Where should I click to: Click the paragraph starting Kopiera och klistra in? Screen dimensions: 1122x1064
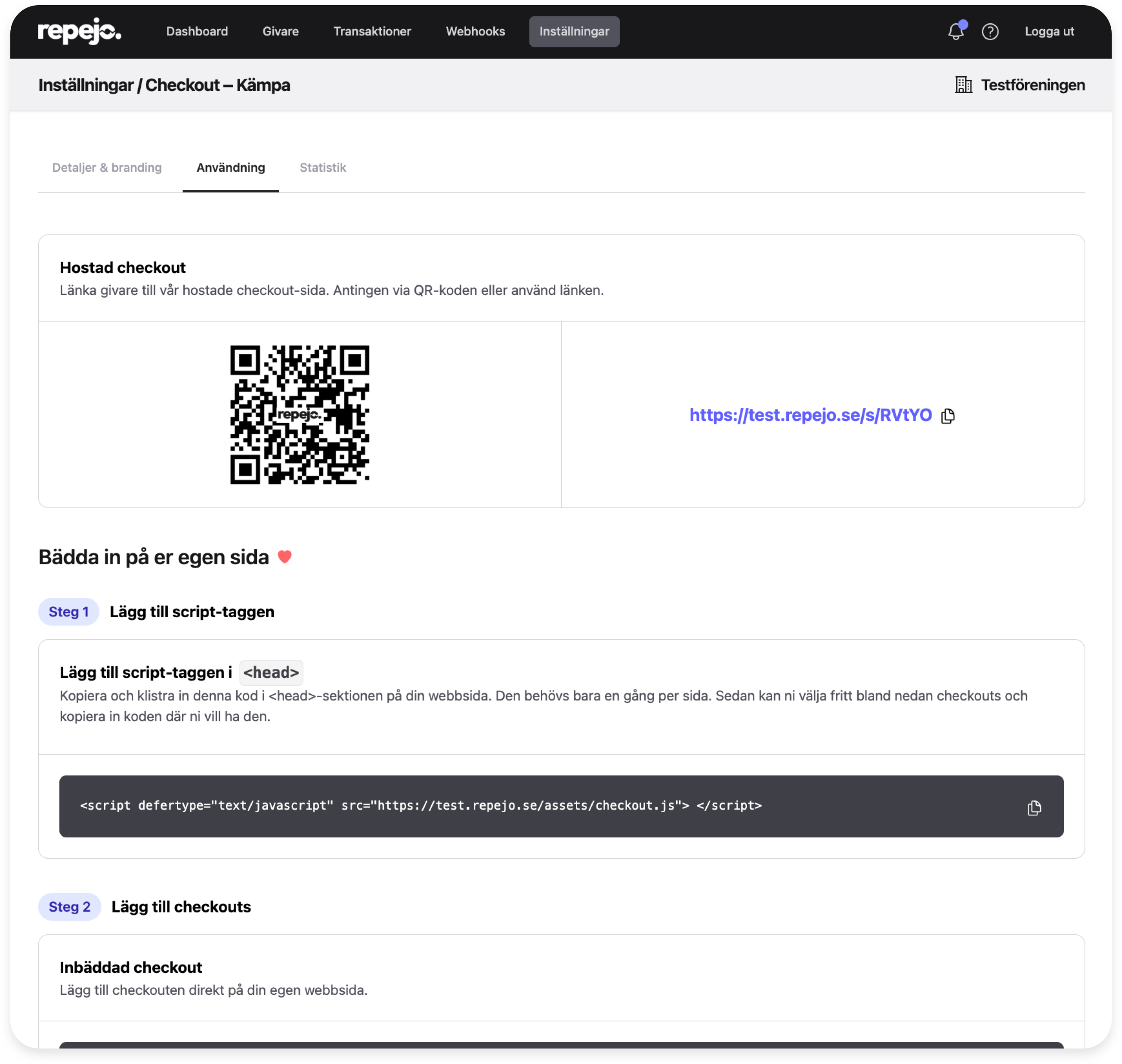[x=544, y=706]
